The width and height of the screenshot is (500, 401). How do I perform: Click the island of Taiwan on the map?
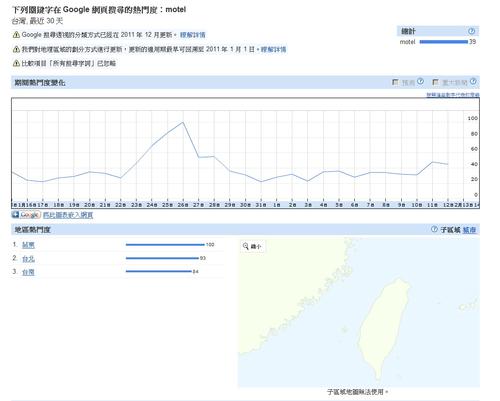[x=384, y=330]
